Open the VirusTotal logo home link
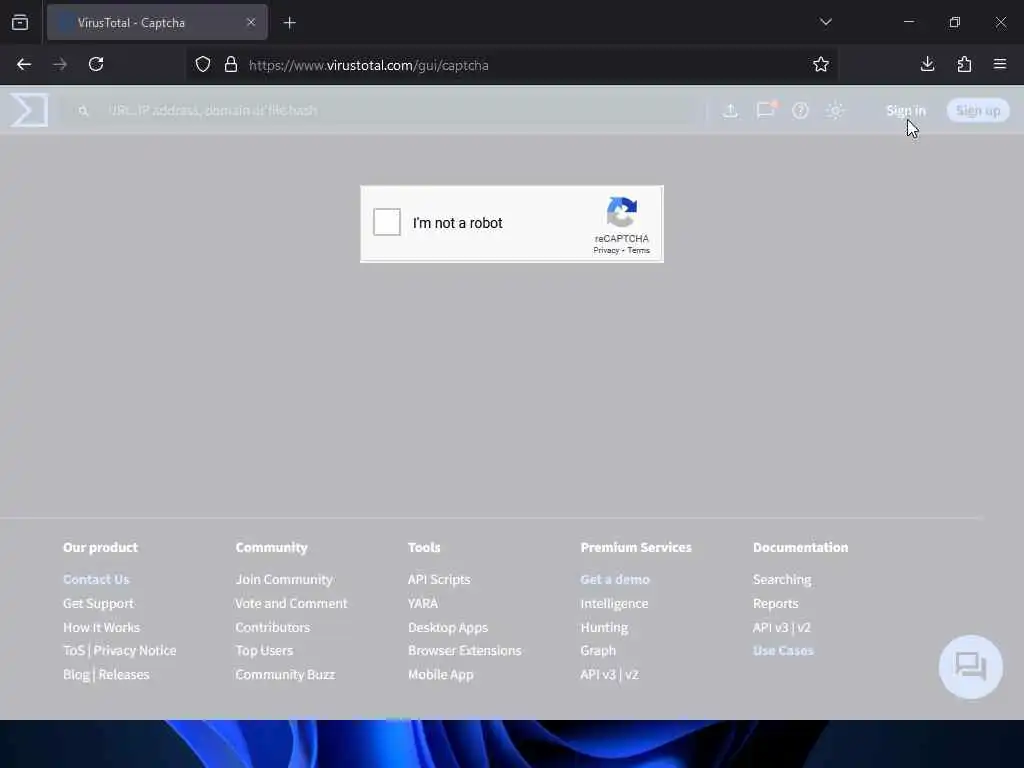The height and width of the screenshot is (768, 1024). click(x=29, y=110)
